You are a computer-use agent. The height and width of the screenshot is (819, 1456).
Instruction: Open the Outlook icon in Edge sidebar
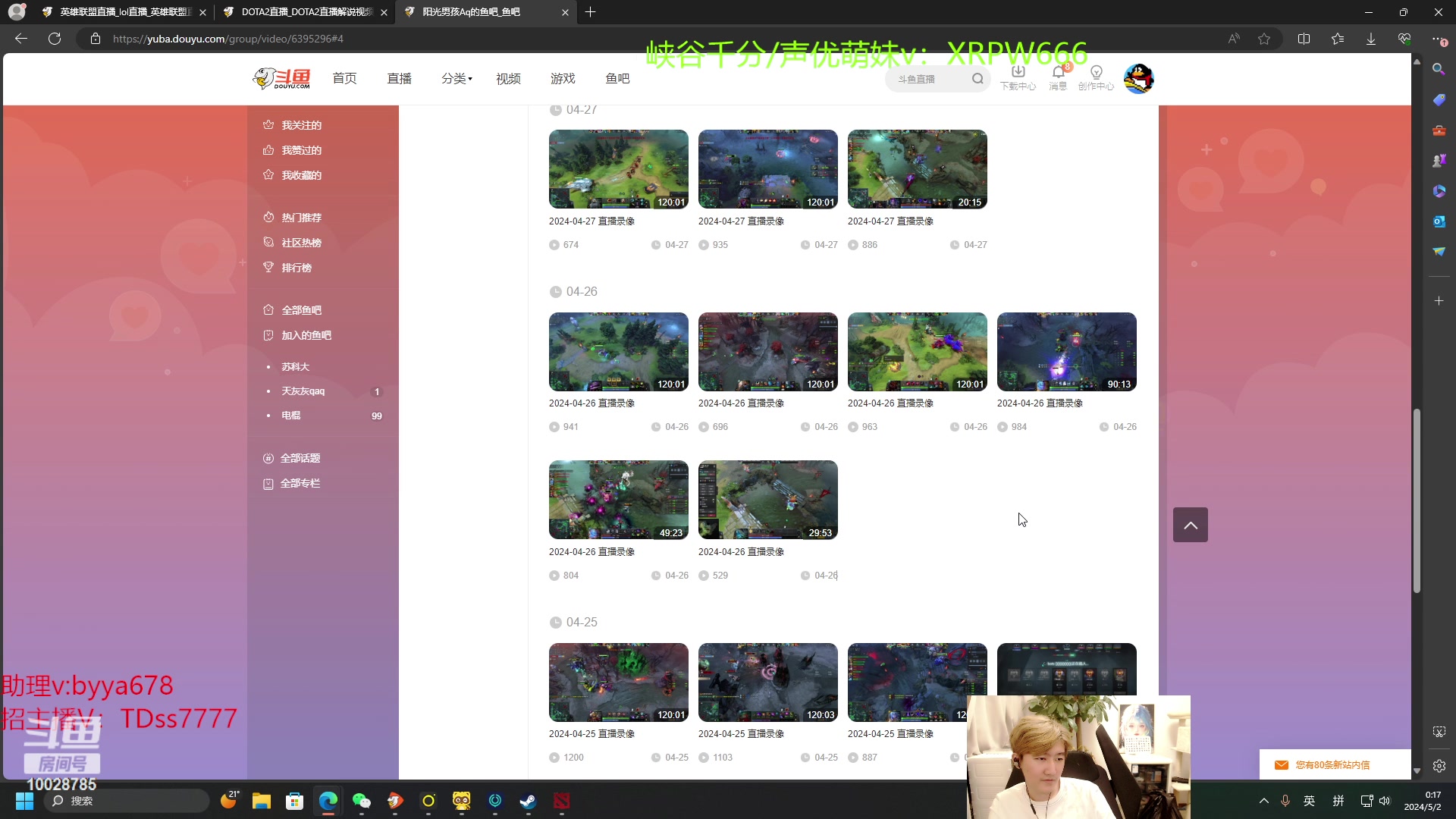(1439, 221)
